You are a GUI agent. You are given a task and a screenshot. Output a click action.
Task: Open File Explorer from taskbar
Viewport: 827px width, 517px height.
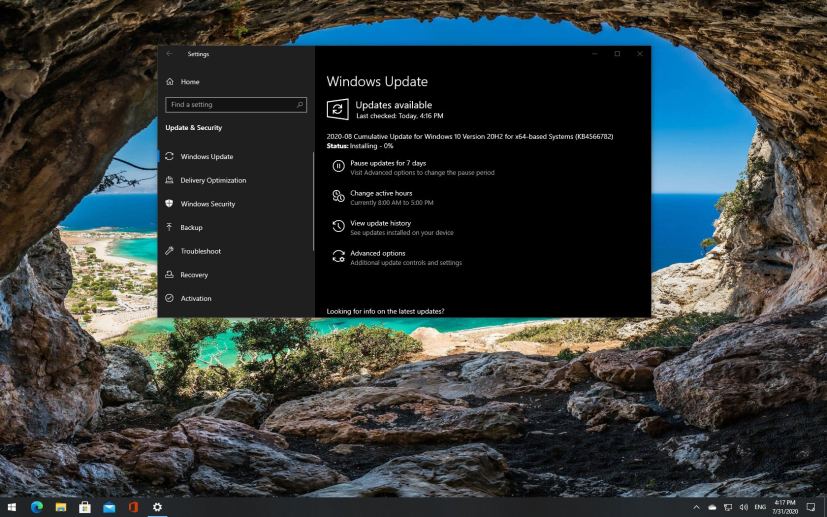tap(61, 508)
